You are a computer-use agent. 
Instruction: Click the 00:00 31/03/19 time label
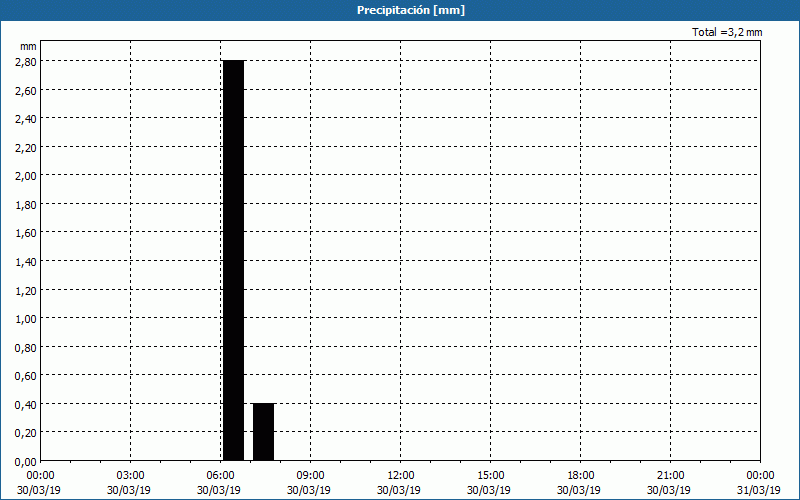[759, 483]
